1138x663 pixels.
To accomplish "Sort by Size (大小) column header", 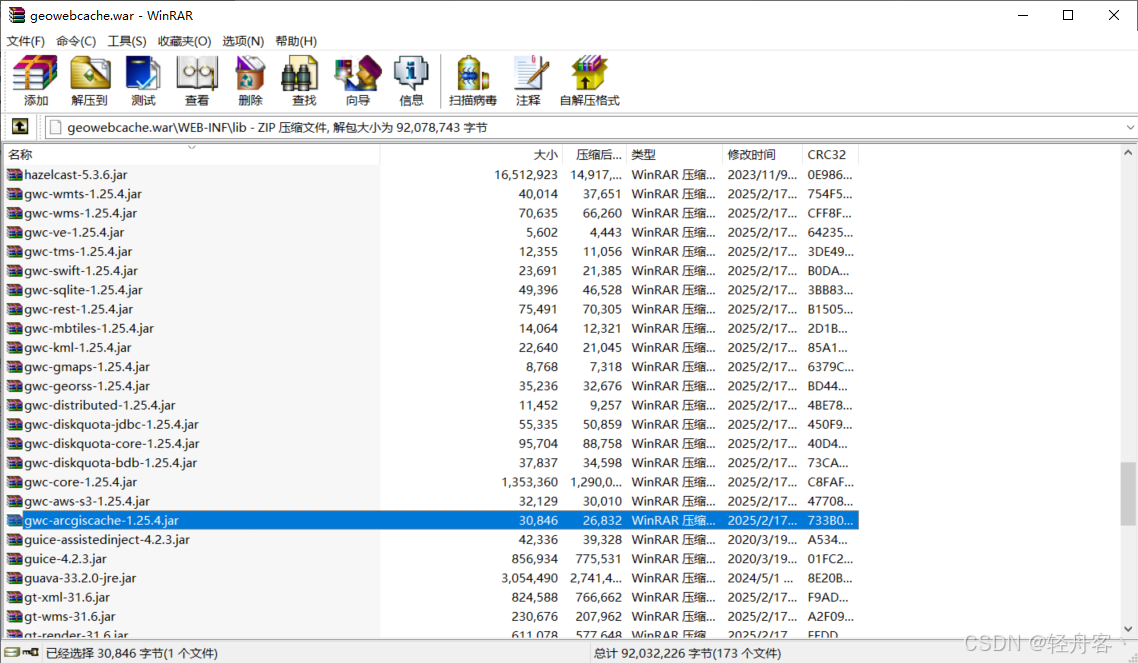I will point(471,155).
